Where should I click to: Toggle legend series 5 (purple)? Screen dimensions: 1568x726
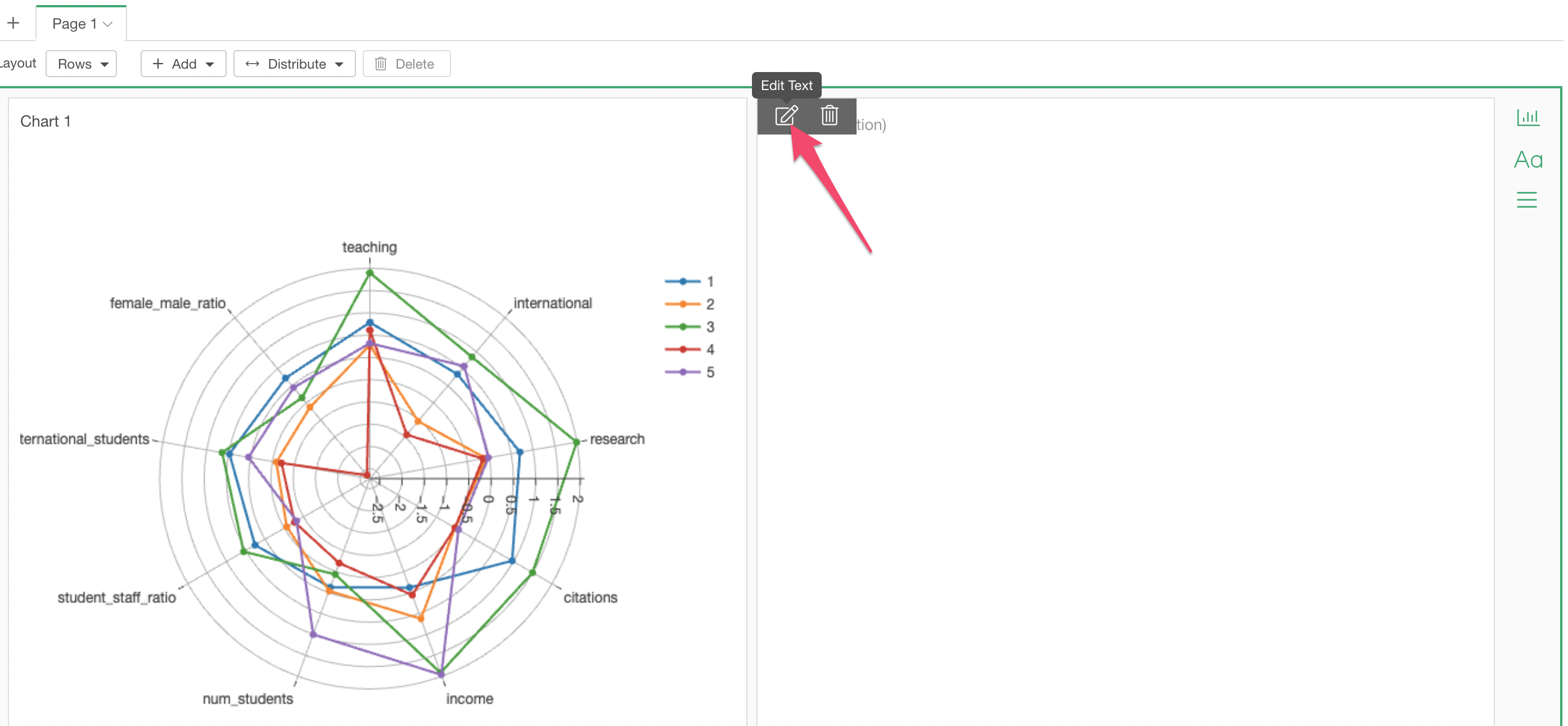(689, 372)
